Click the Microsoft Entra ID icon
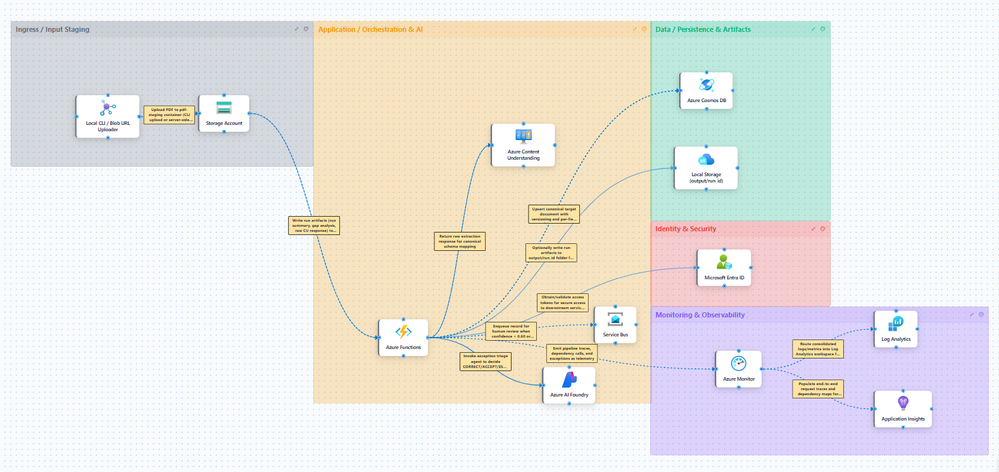The height and width of the screenshot is (472, 999). (x=724, y=261)
